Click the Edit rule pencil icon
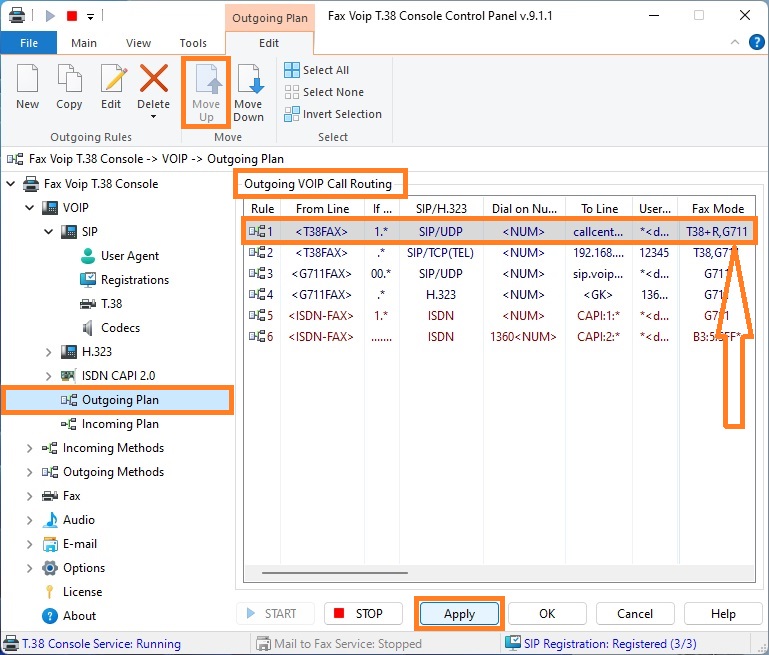Viewport: 769px width, 655px height. (x=113, y=78)
